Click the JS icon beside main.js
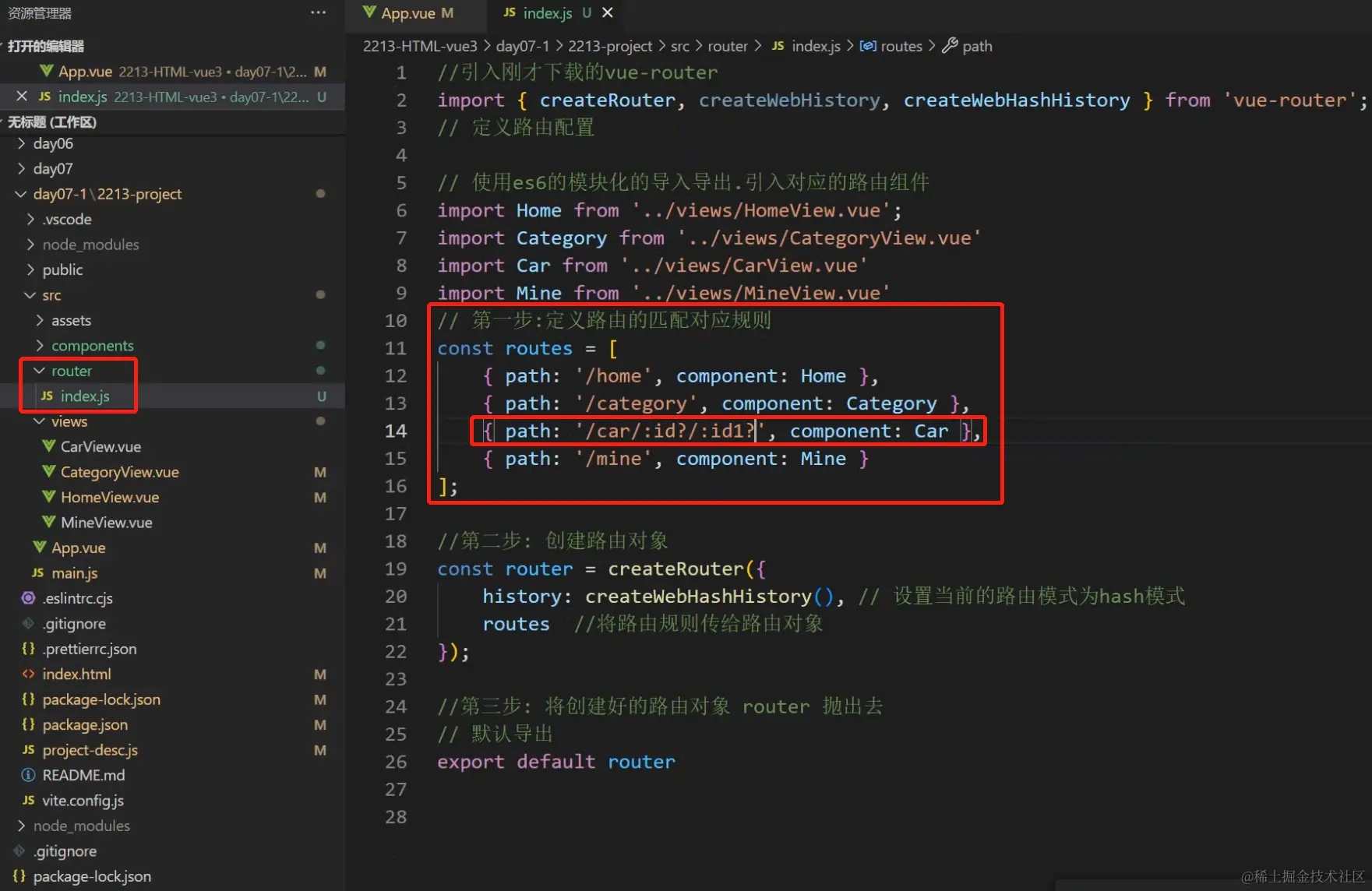 click(x=37, y=572)
